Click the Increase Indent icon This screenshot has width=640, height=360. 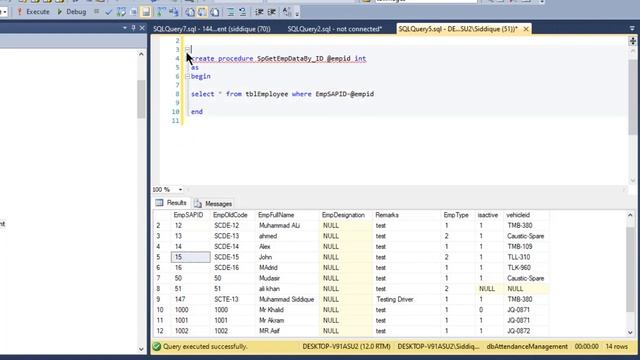(x=271, y=12)
